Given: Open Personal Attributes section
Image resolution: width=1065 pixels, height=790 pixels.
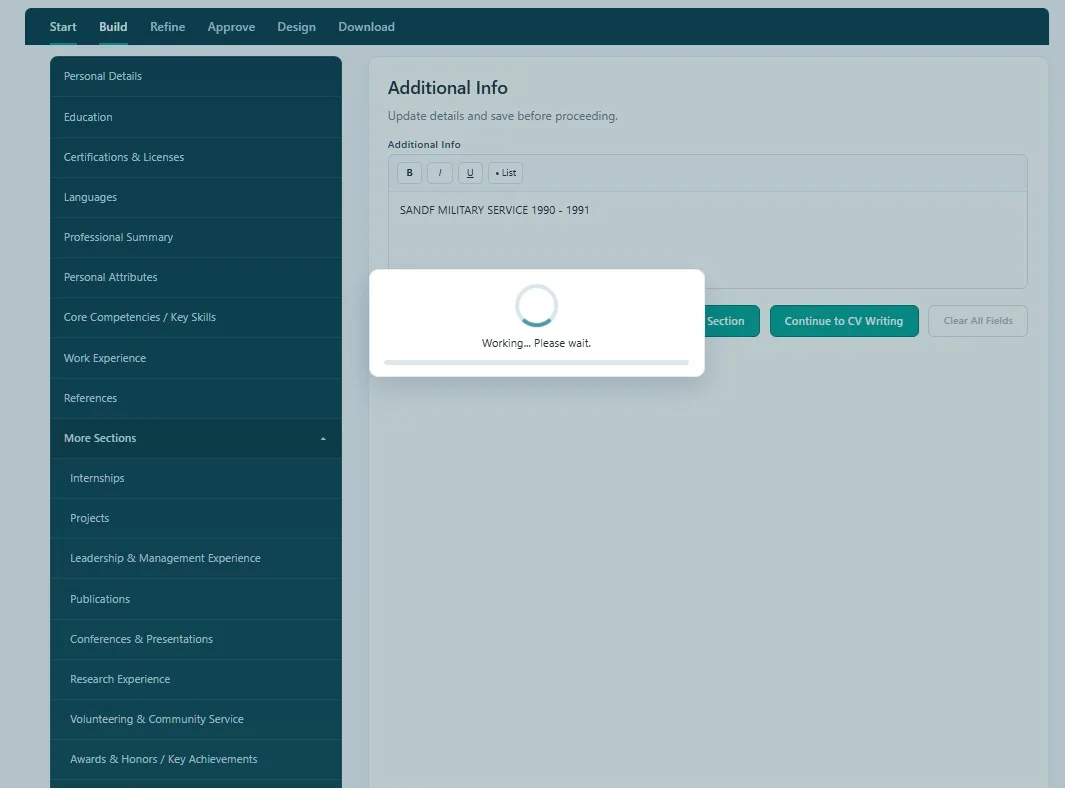Looking at the screenshot, I should click(x=196, y=277).
